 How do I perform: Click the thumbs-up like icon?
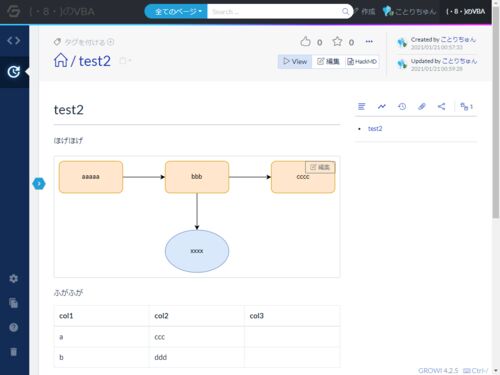(305, 42)
